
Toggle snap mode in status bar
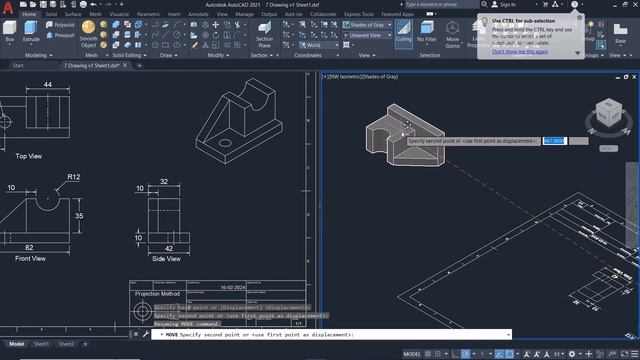pos(438,354)
